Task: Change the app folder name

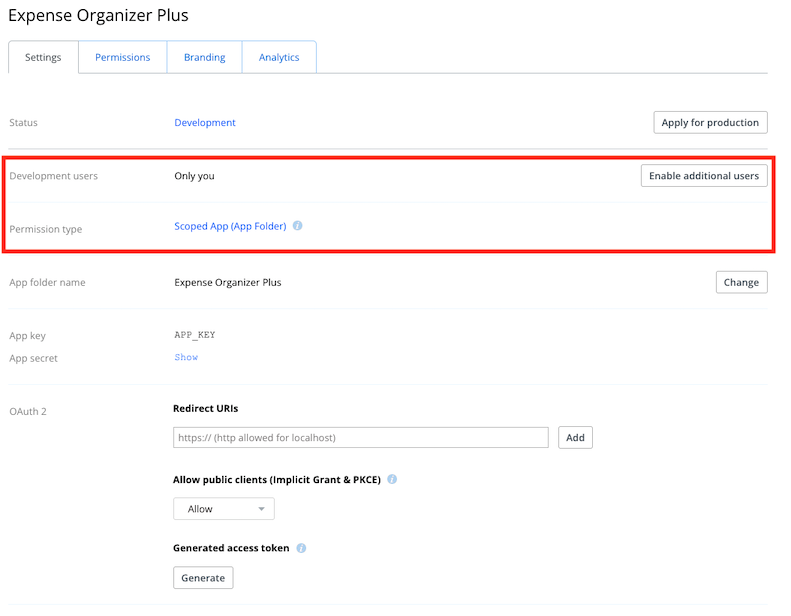Action: click(741, 282)
